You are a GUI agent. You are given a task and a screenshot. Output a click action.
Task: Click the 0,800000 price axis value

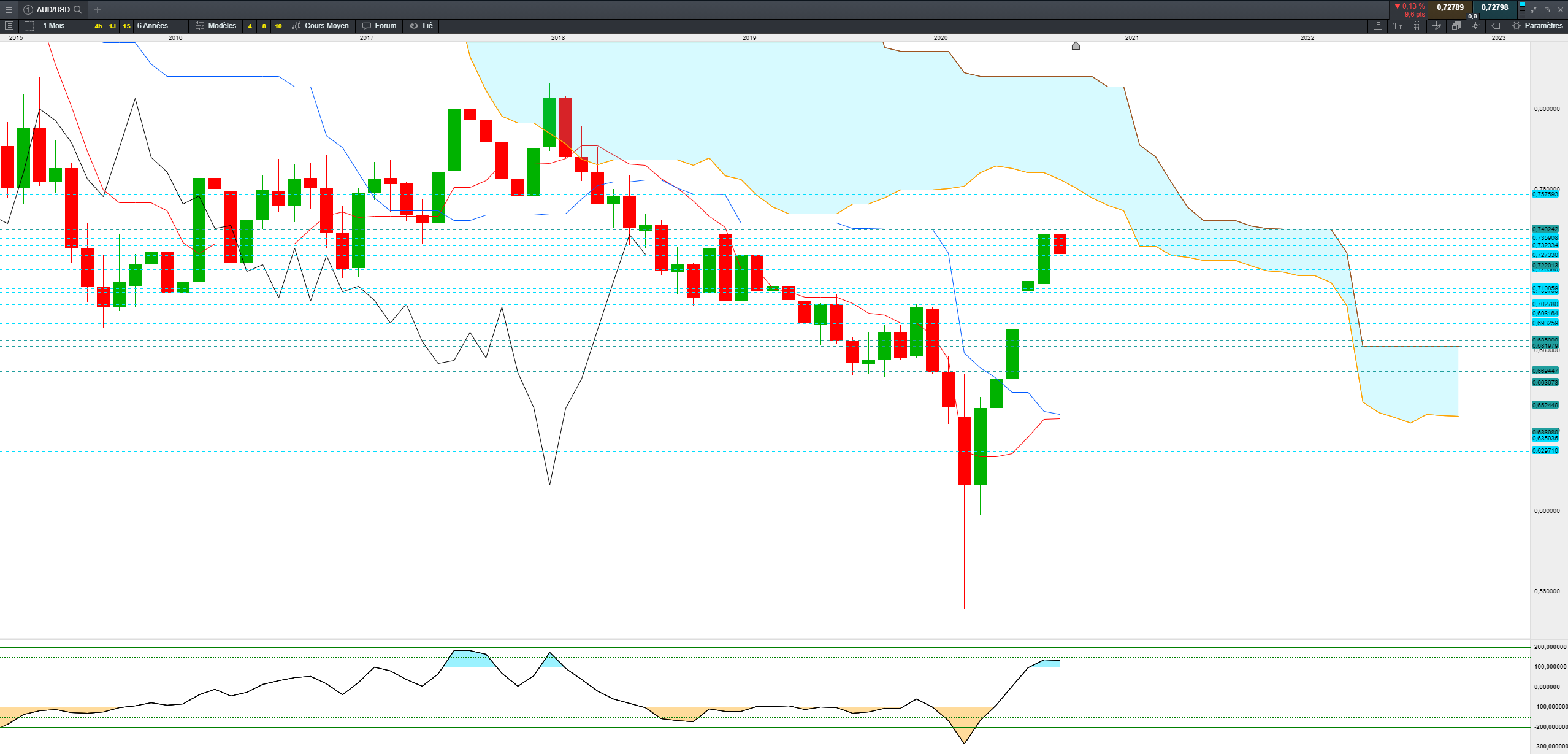coord(1547,109)
